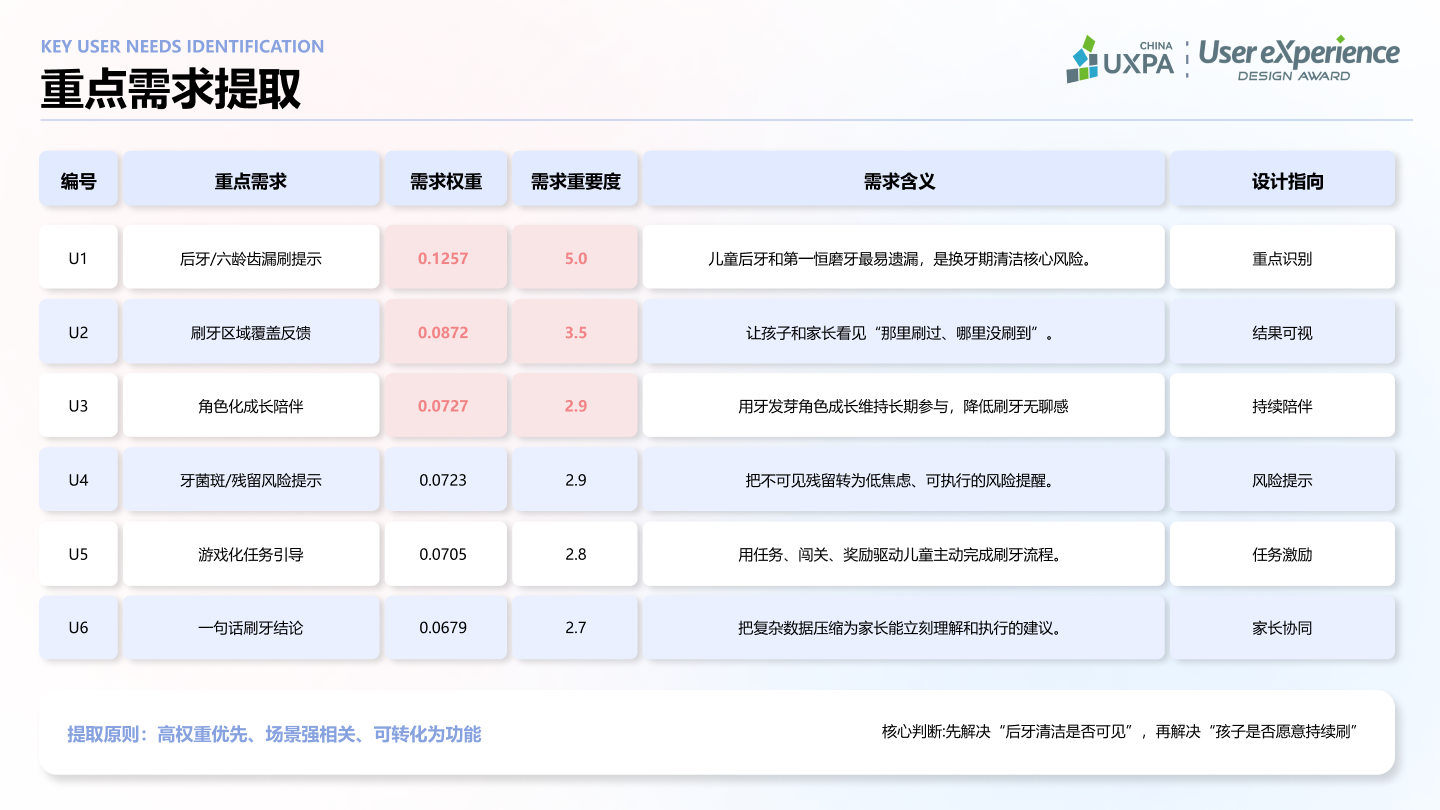The image size is (1440, 810).
Task: Select the cell 游戏化任务引导
Action: click(x=251, y=554)
